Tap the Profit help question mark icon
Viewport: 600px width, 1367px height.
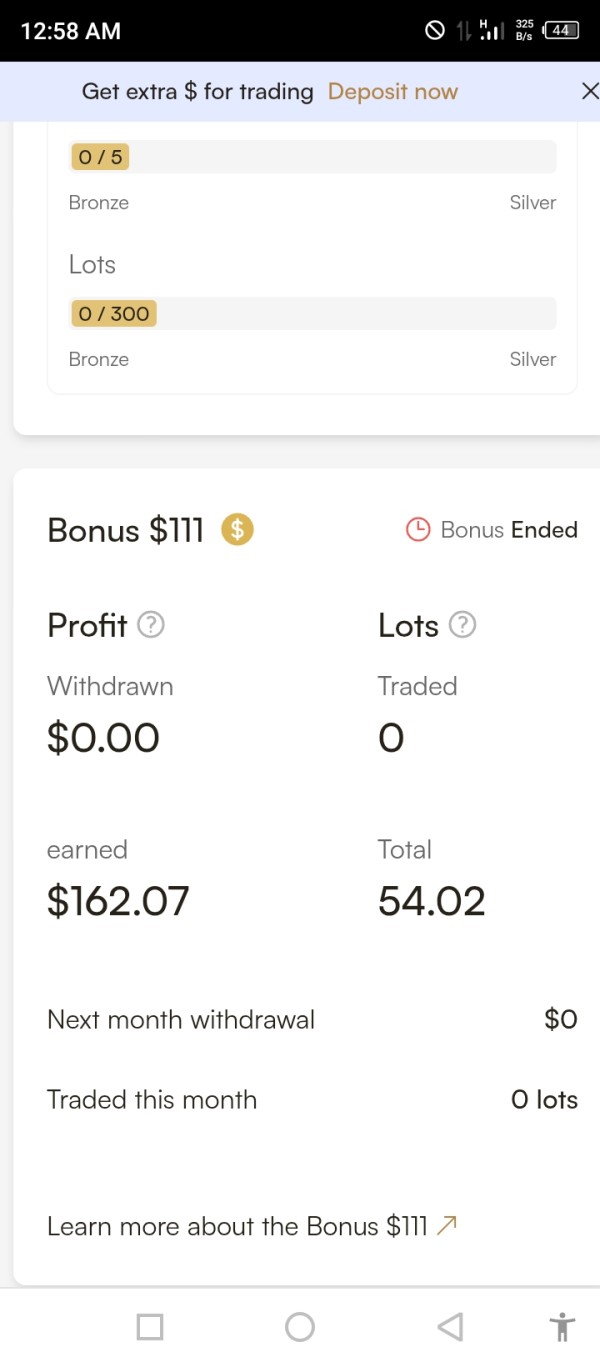pyautogui.click(x=150, y=625)
